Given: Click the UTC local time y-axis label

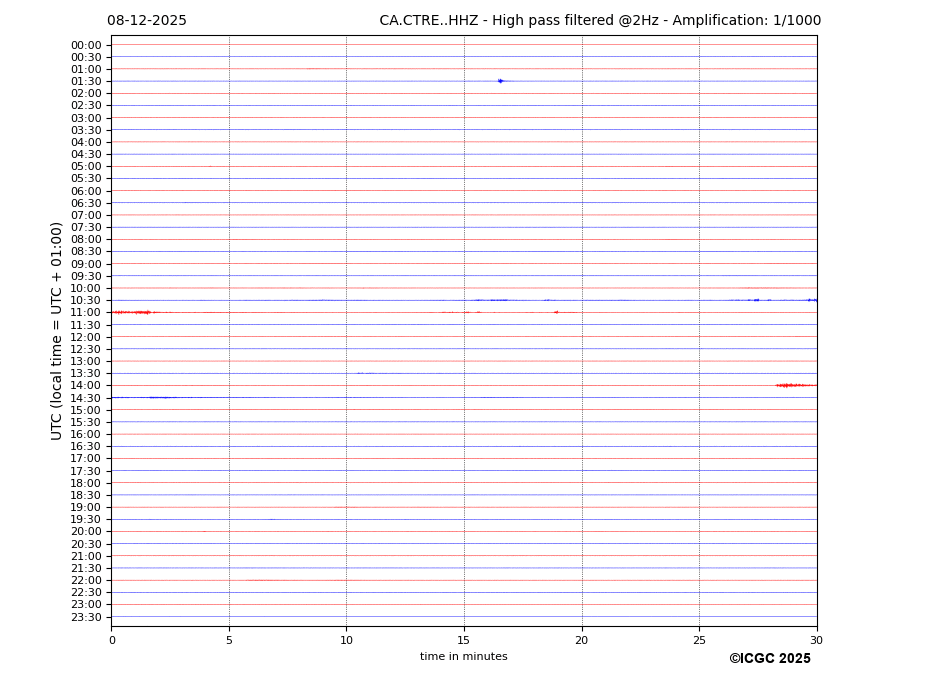Looking at the screenshot, I should pos(57,331).
